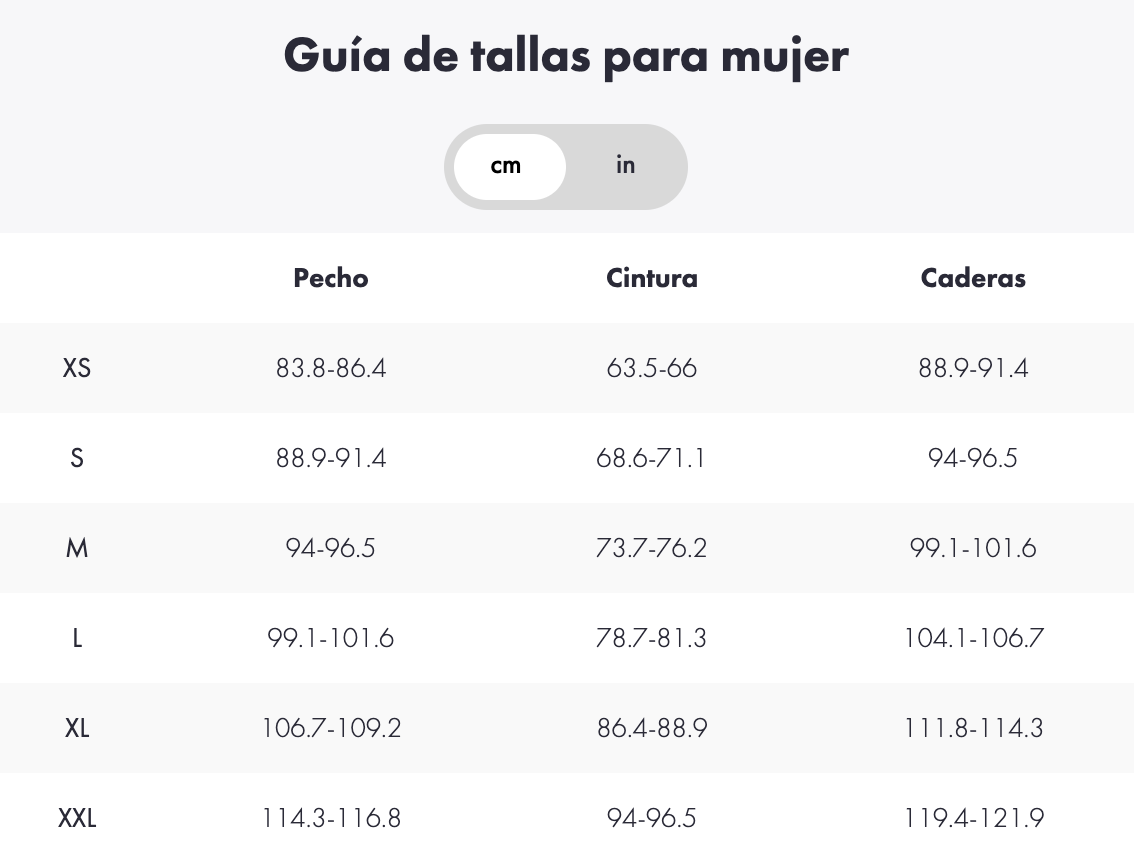The image size is (1134, 862).
Task: Click XS hips value 88.9-91.4
Action: pyautogui.click(x=973, y=368)
